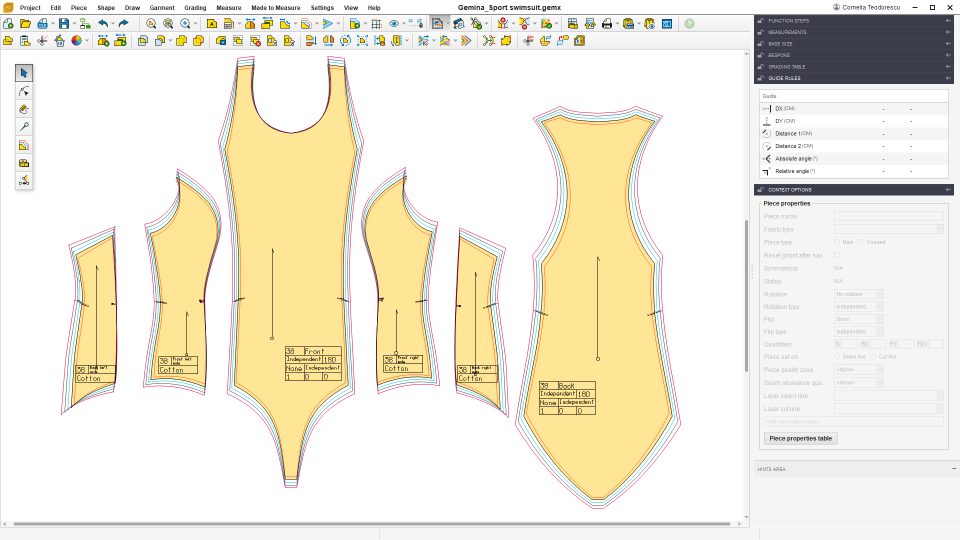Click the BASE SIZE panel header
The image size is (960, 540).
[x=853, y=44]
